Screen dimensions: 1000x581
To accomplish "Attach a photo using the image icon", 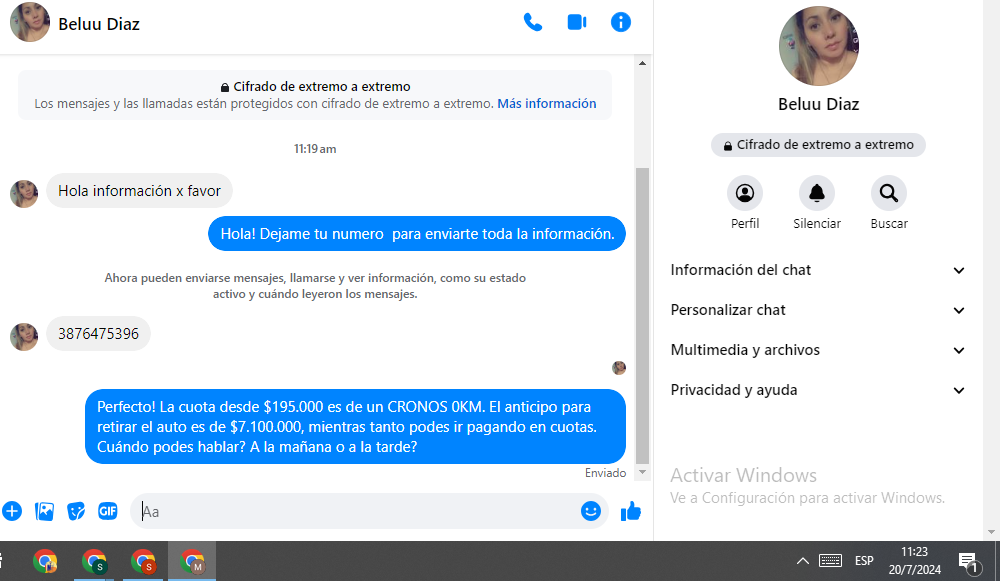I will (44, 511).
